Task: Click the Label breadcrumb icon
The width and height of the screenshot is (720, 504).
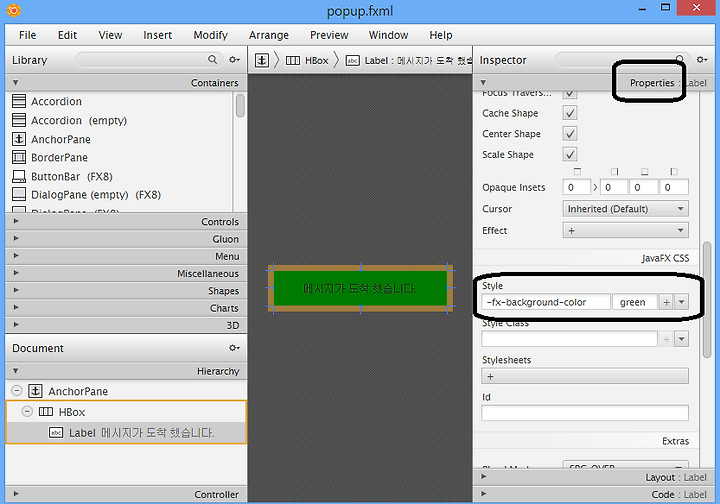Action: coord(353,61)
